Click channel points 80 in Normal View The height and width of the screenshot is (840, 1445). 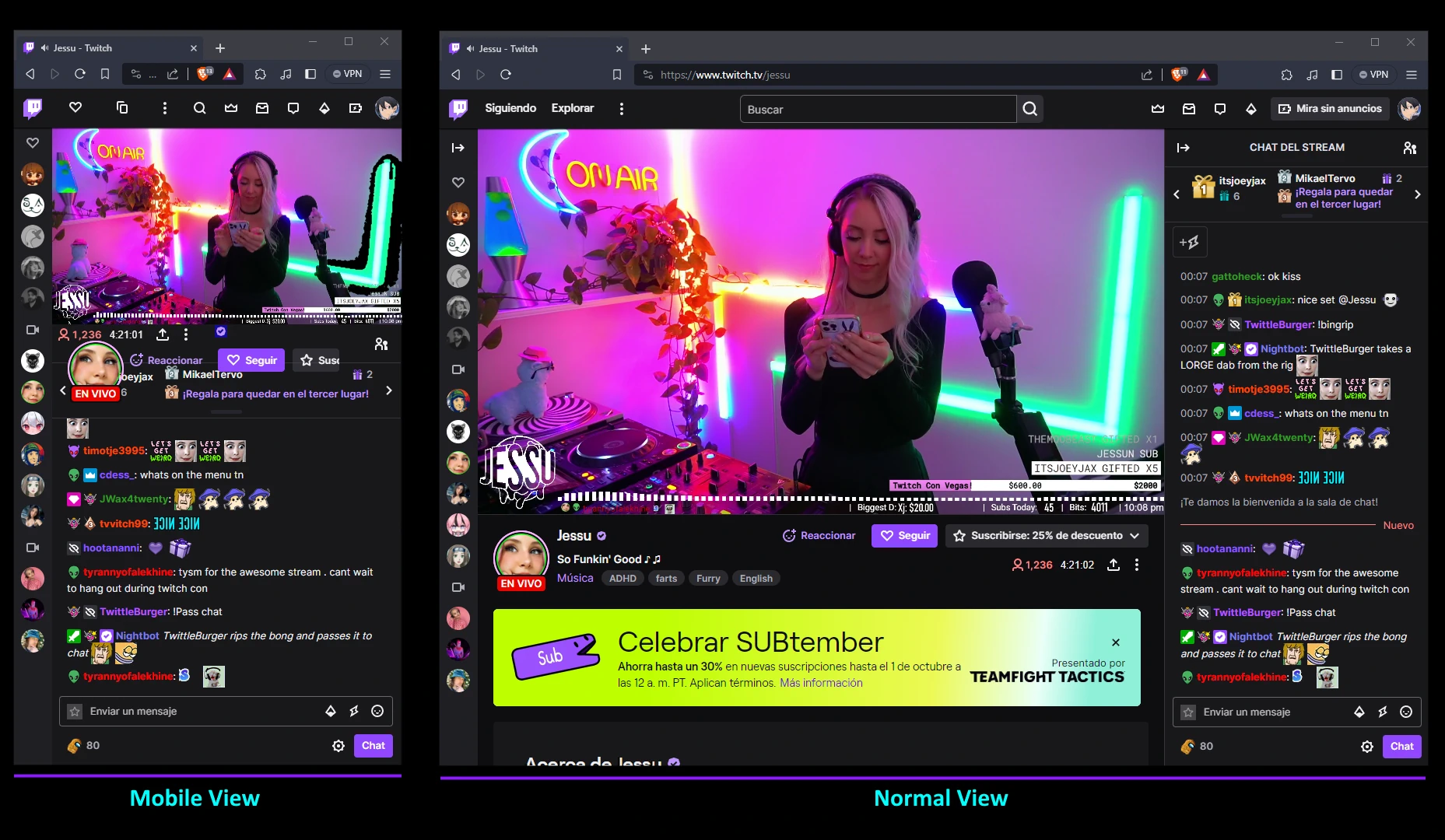tap(1198, 747)
